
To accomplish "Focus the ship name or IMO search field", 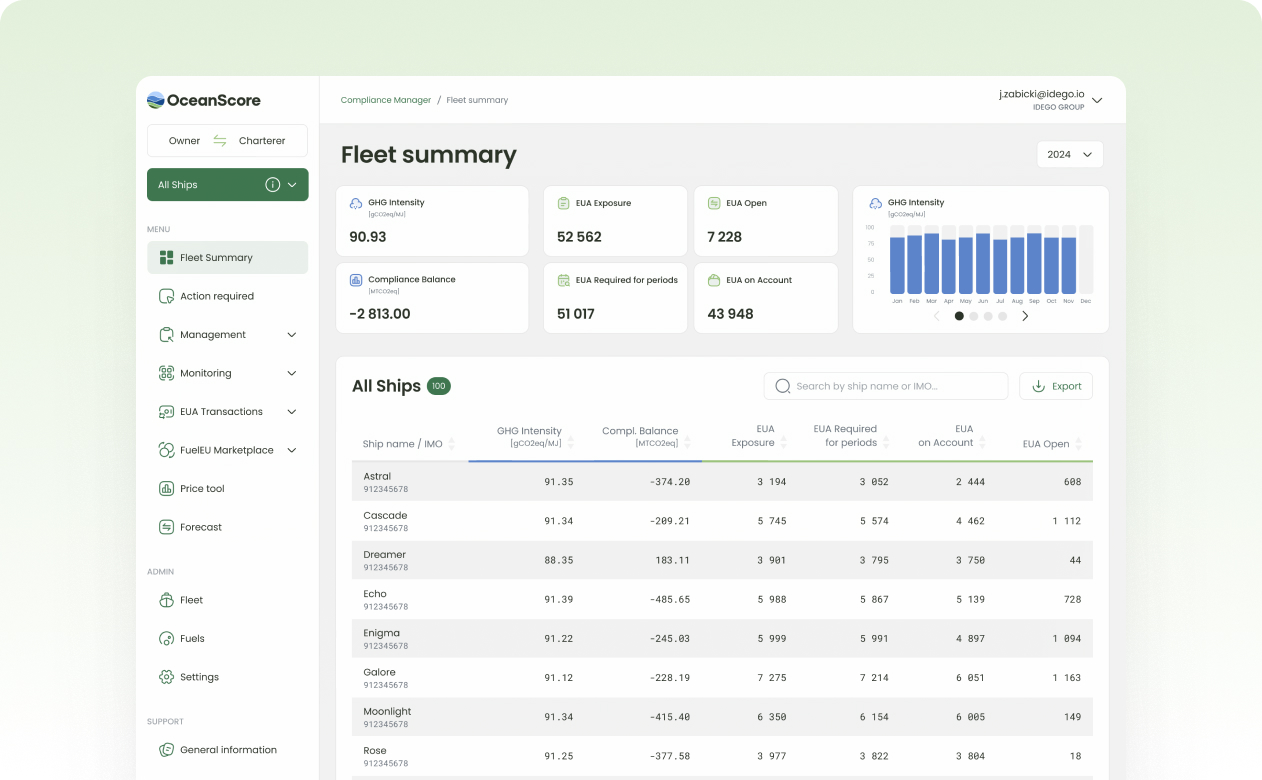I will 886,386.
